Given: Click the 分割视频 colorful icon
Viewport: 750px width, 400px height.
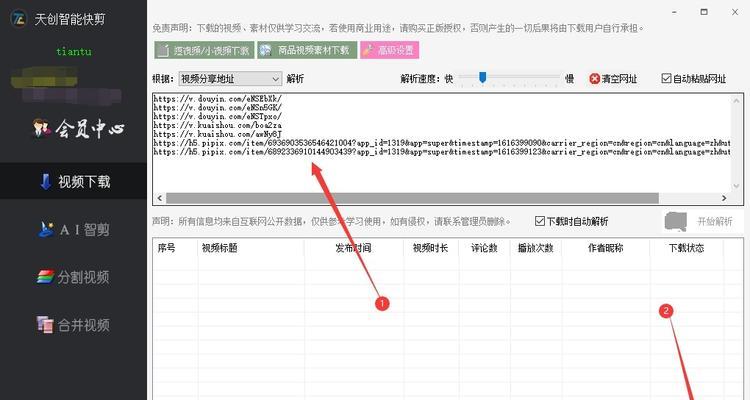Looking at the screenshot, I should (x=45, y=277).
